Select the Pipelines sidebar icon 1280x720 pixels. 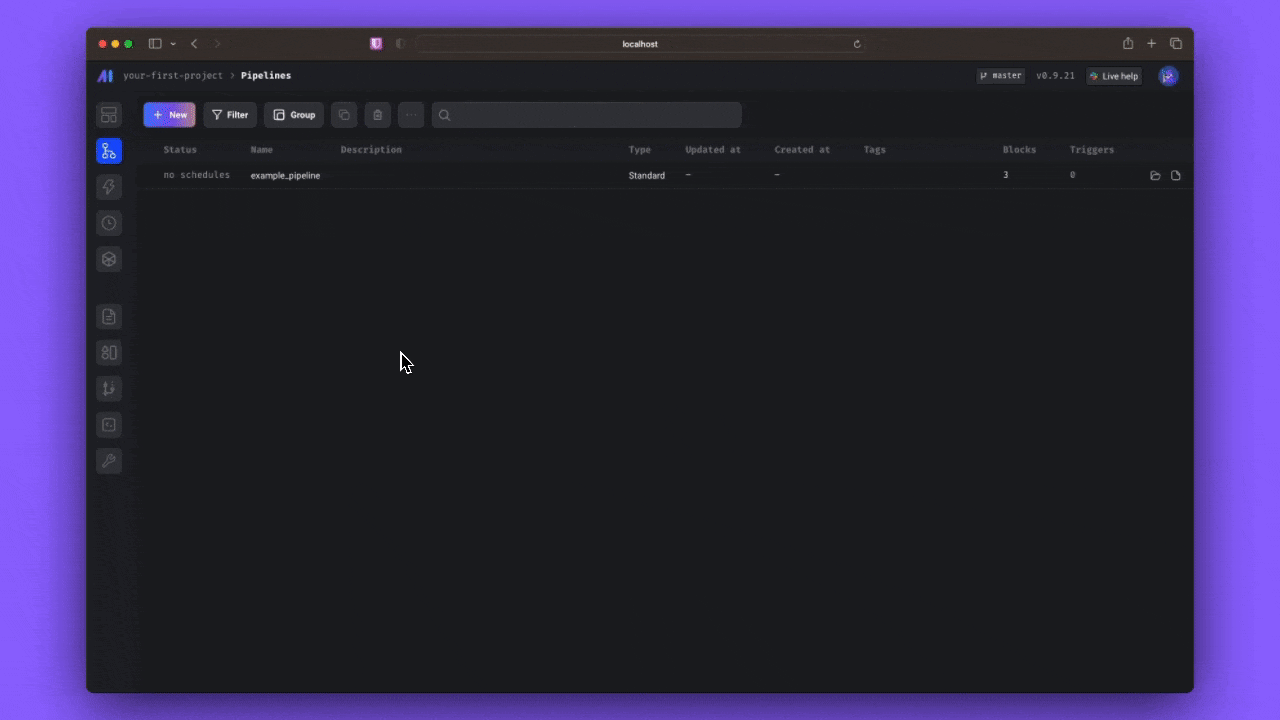pos(109,151)
